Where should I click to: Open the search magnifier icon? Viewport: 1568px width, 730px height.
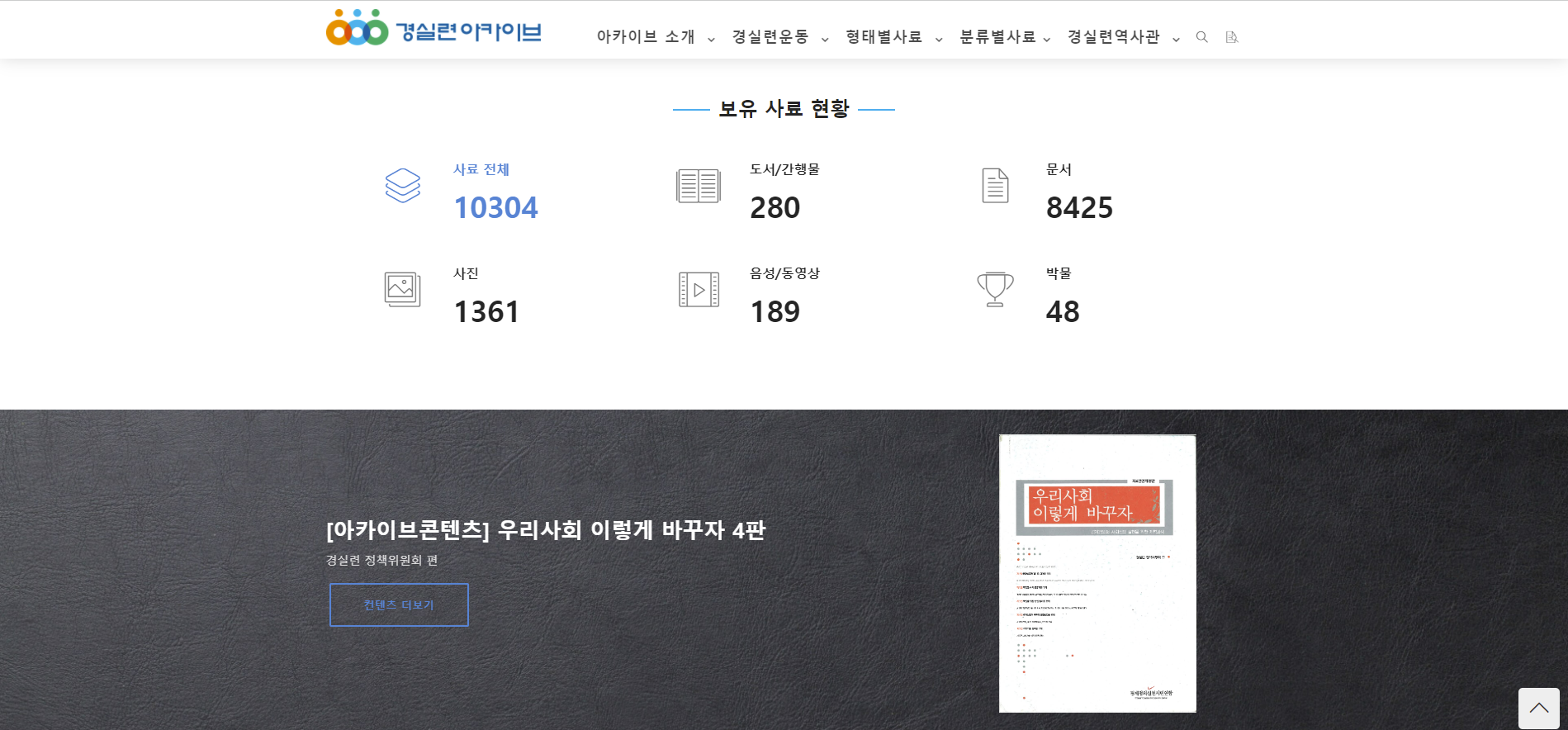(x=1201, y=37)
